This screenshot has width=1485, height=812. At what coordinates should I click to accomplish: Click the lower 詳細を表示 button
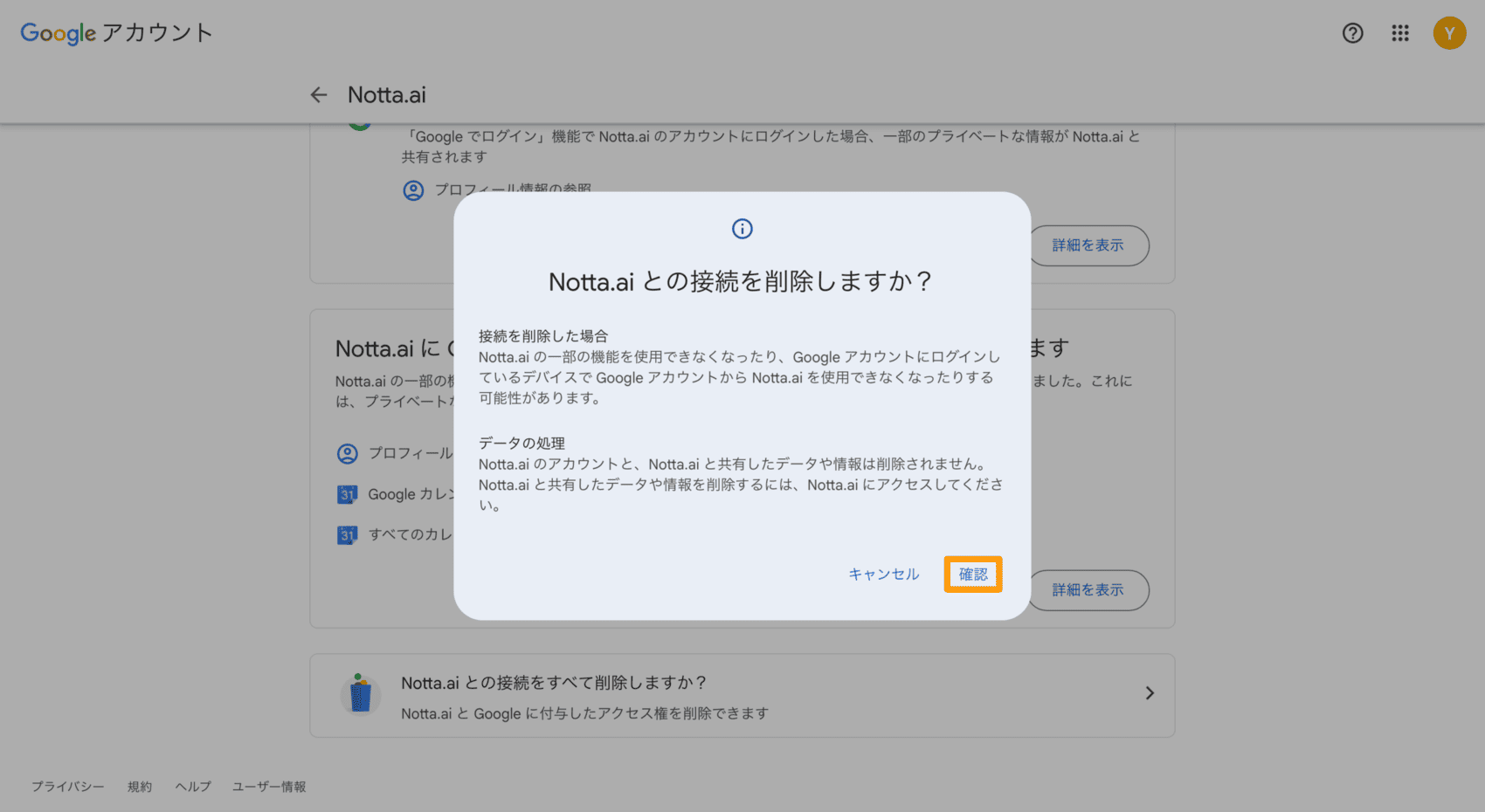pos(1088,590)
